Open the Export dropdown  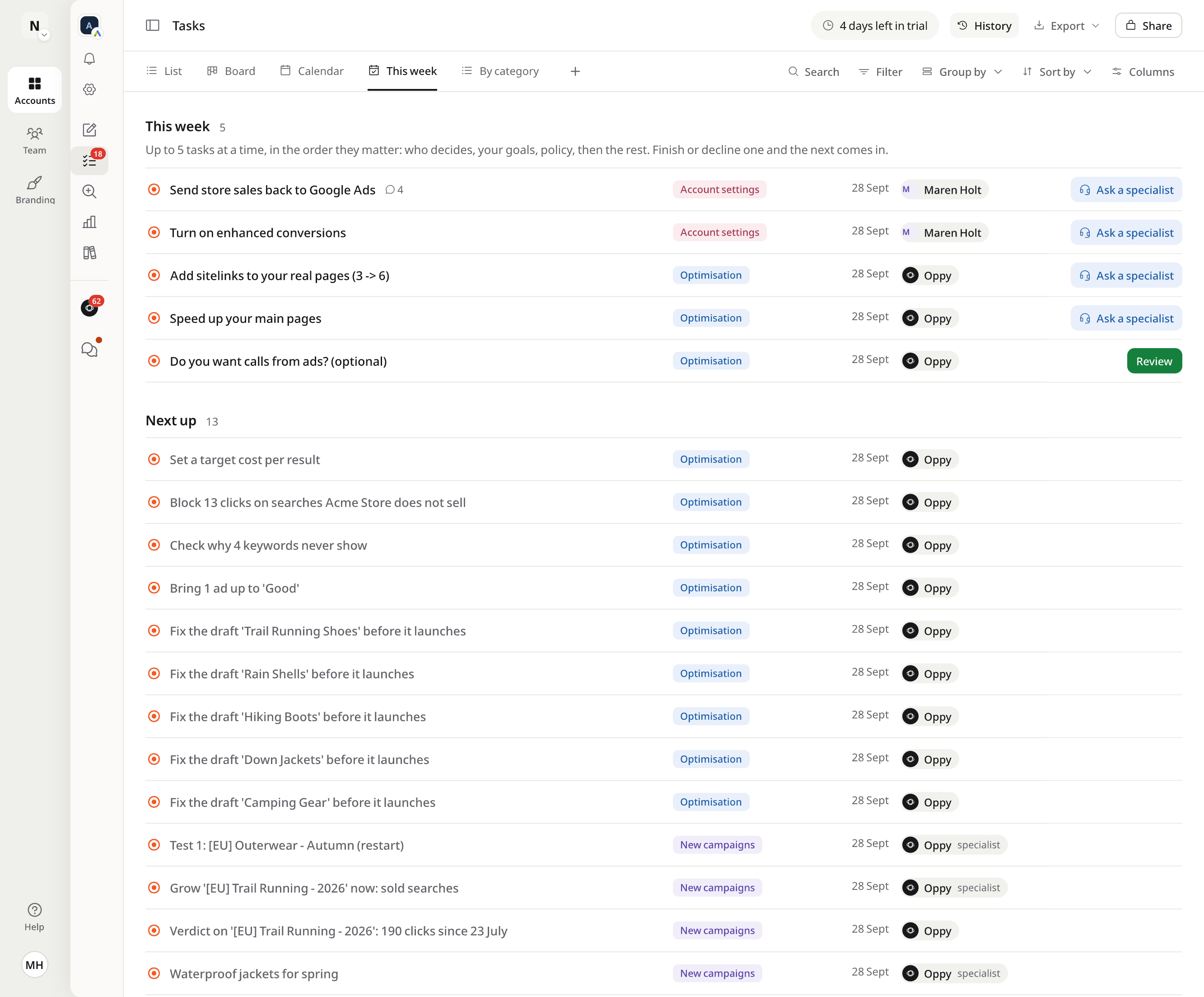coord(1067,26)
